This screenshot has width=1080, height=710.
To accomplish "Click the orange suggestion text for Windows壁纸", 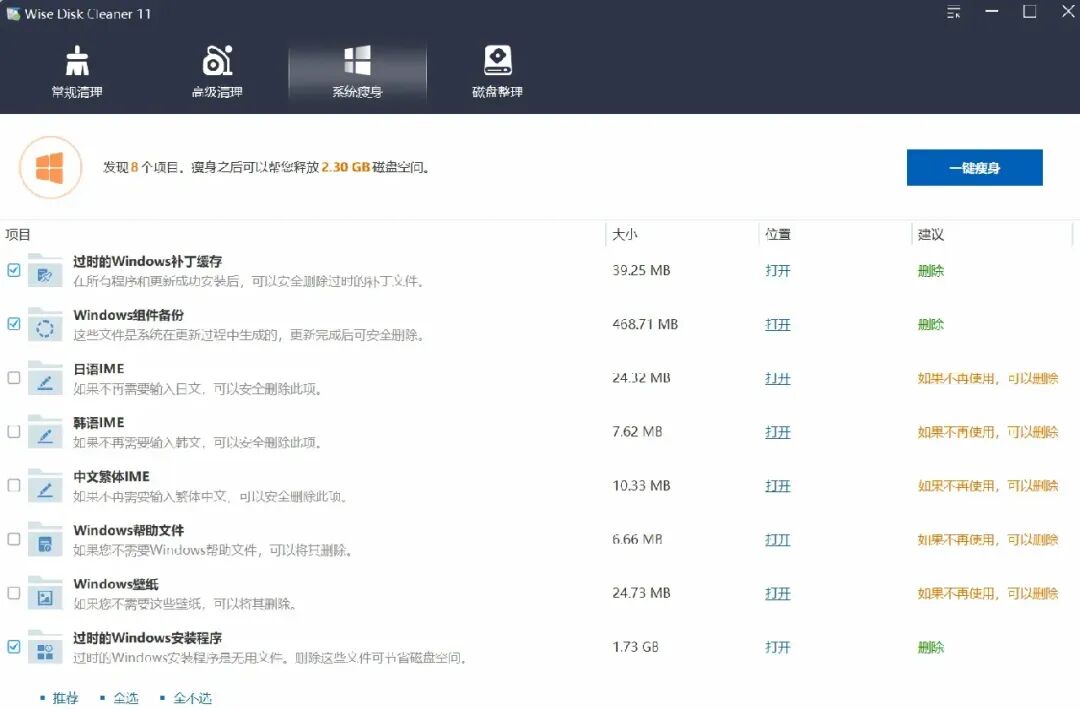I will click(x=988, y=593).
